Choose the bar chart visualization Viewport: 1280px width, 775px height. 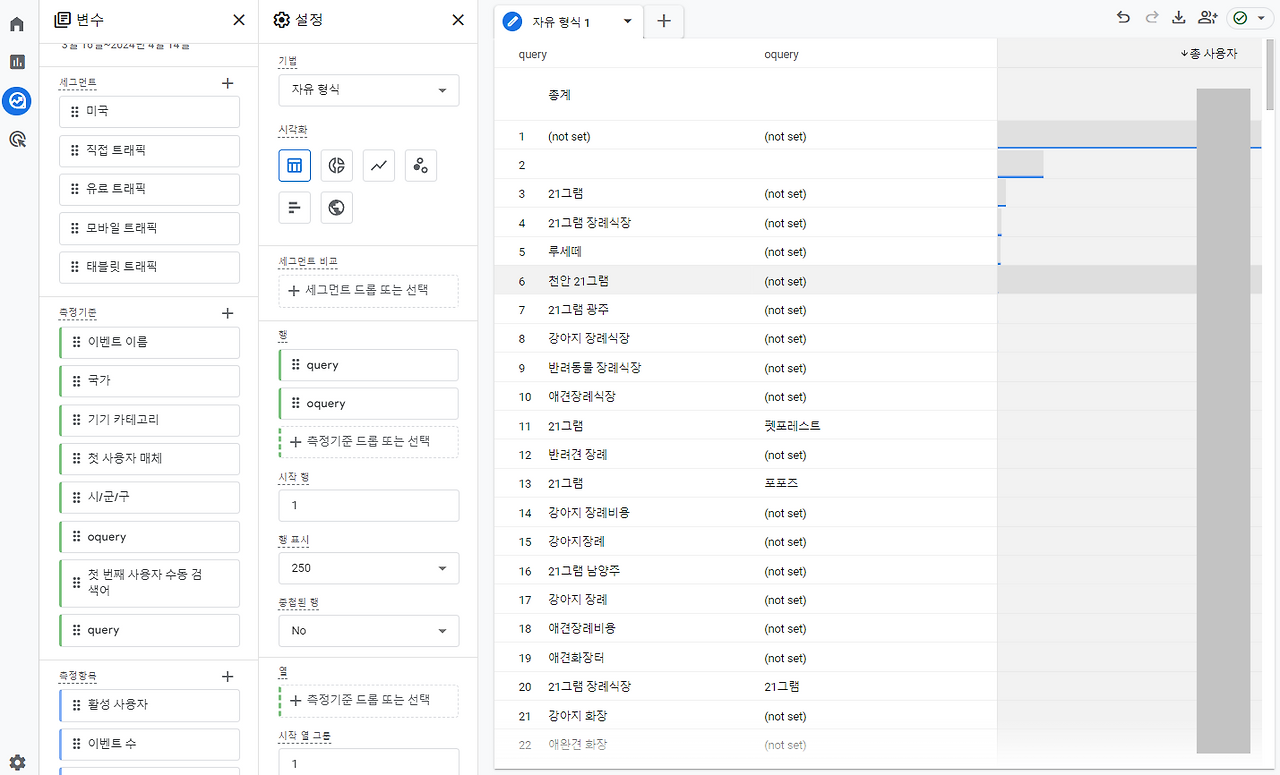(294, 207)
